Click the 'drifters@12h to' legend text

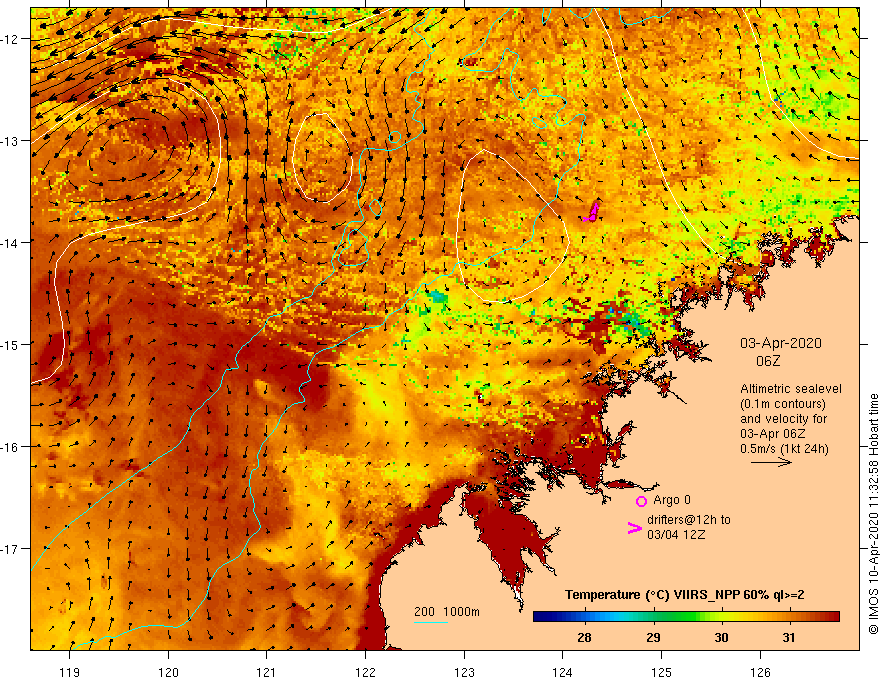pyautogui.click(x=689, y=520)
